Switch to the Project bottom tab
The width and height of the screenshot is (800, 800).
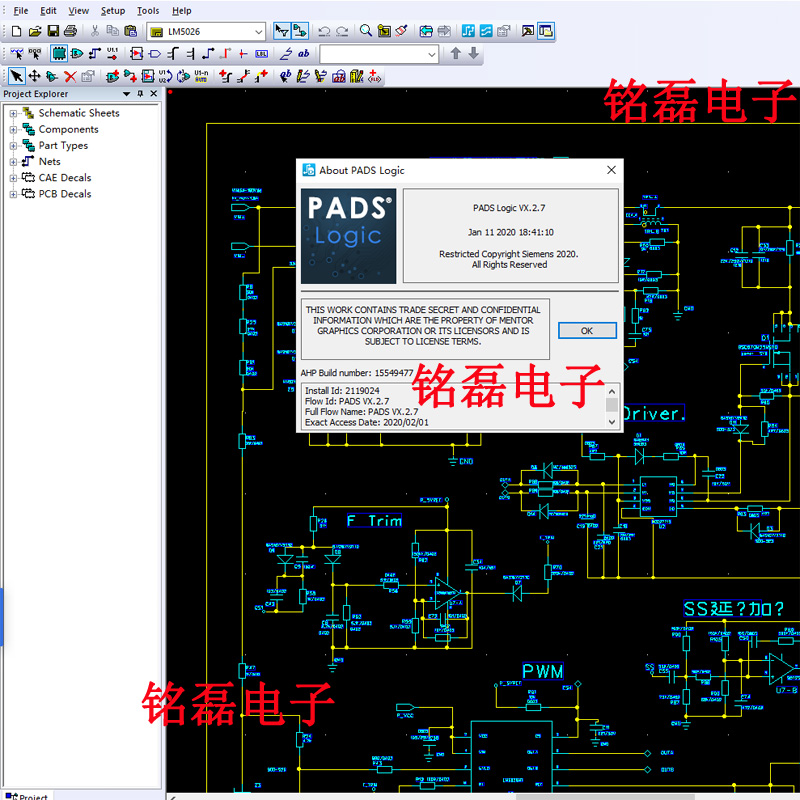click(x=27, y=796)
